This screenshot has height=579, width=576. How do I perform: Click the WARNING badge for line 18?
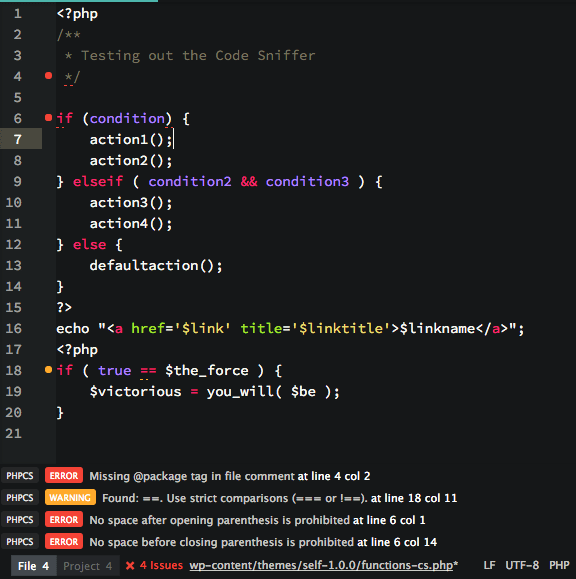pos(70,497)
